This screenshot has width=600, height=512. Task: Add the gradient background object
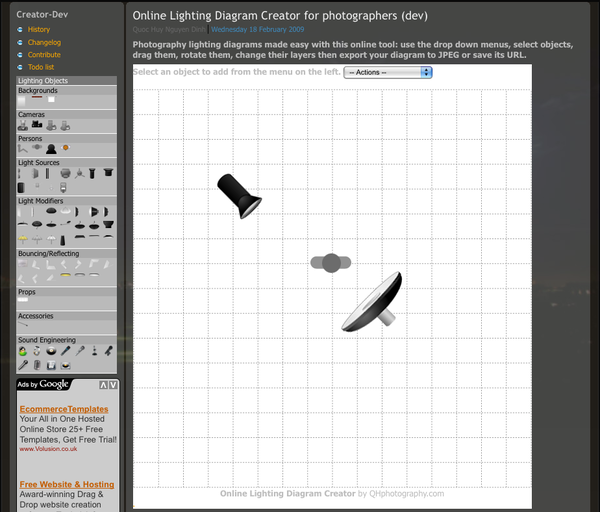tap(21, 101)
